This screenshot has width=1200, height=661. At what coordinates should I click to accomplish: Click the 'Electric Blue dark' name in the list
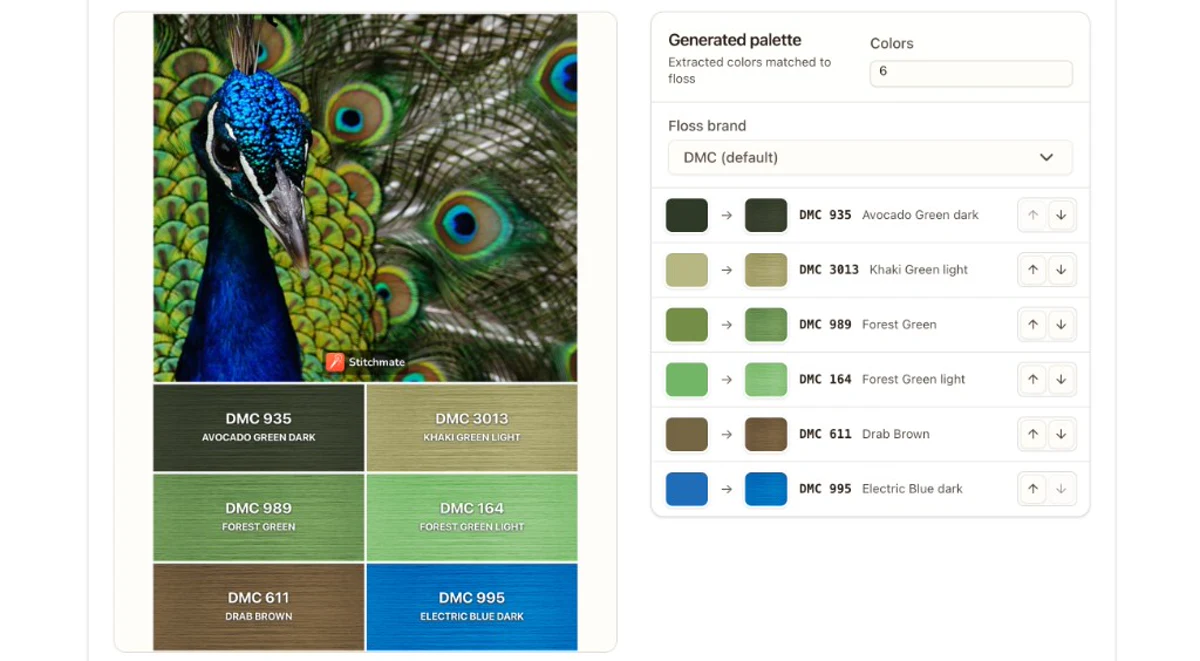point(912,489)
